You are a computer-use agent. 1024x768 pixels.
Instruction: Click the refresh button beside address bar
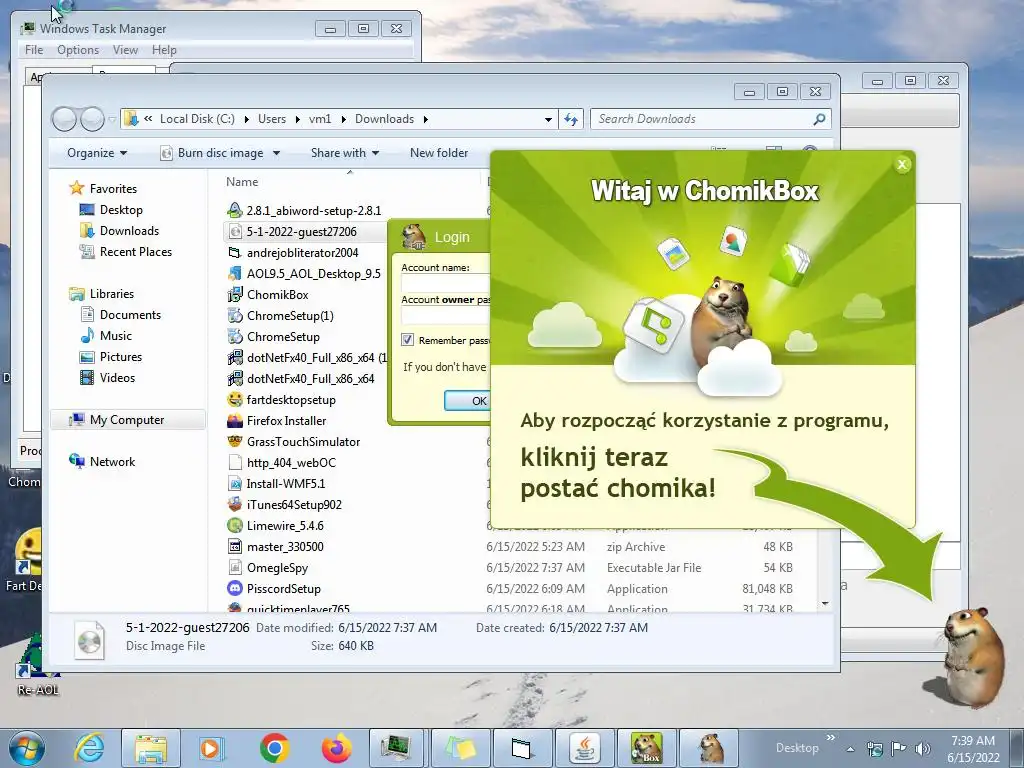pyautogui.click(x=571, y=119)
